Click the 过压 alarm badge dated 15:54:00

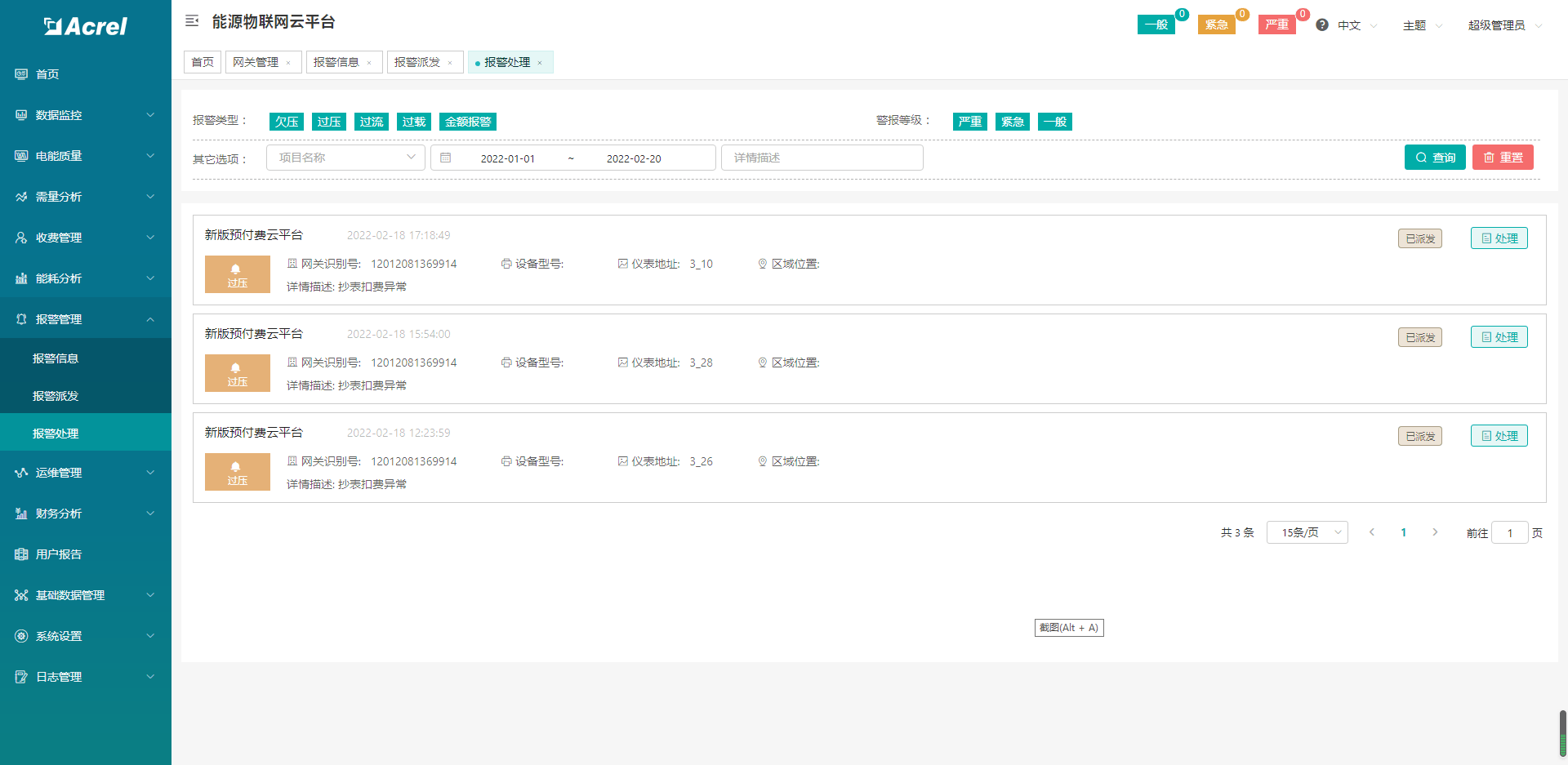click(x=238, y=373)
